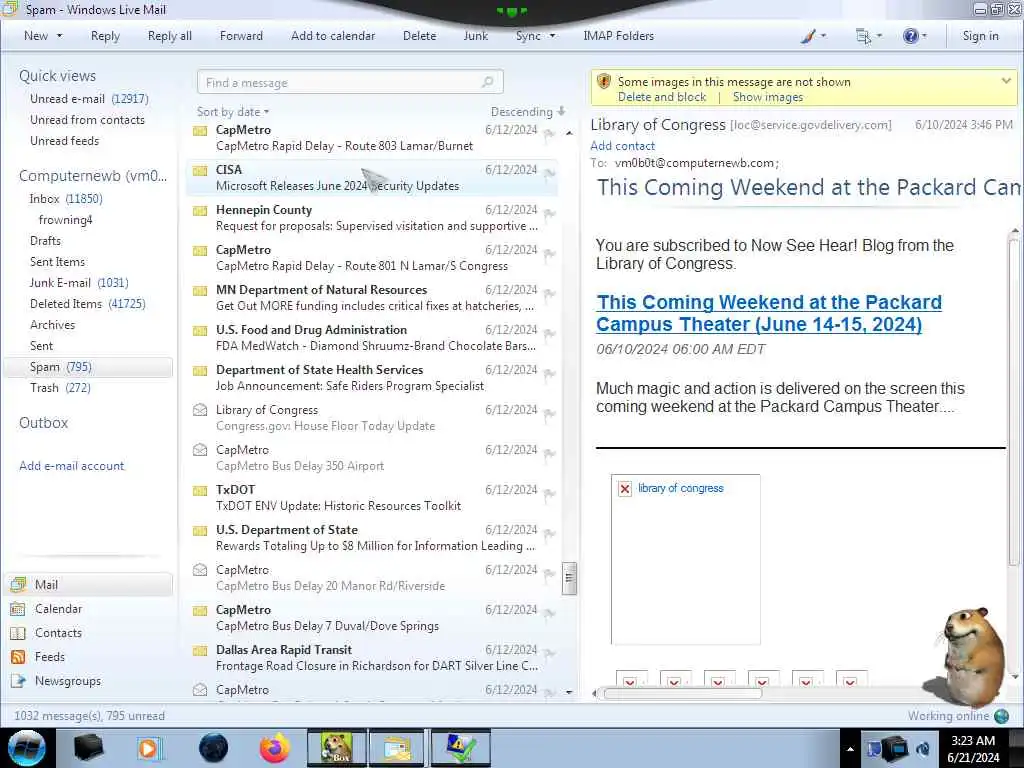Flag the MN Department of Natural Resources message
1024x768 pixels.
point(549,294)
